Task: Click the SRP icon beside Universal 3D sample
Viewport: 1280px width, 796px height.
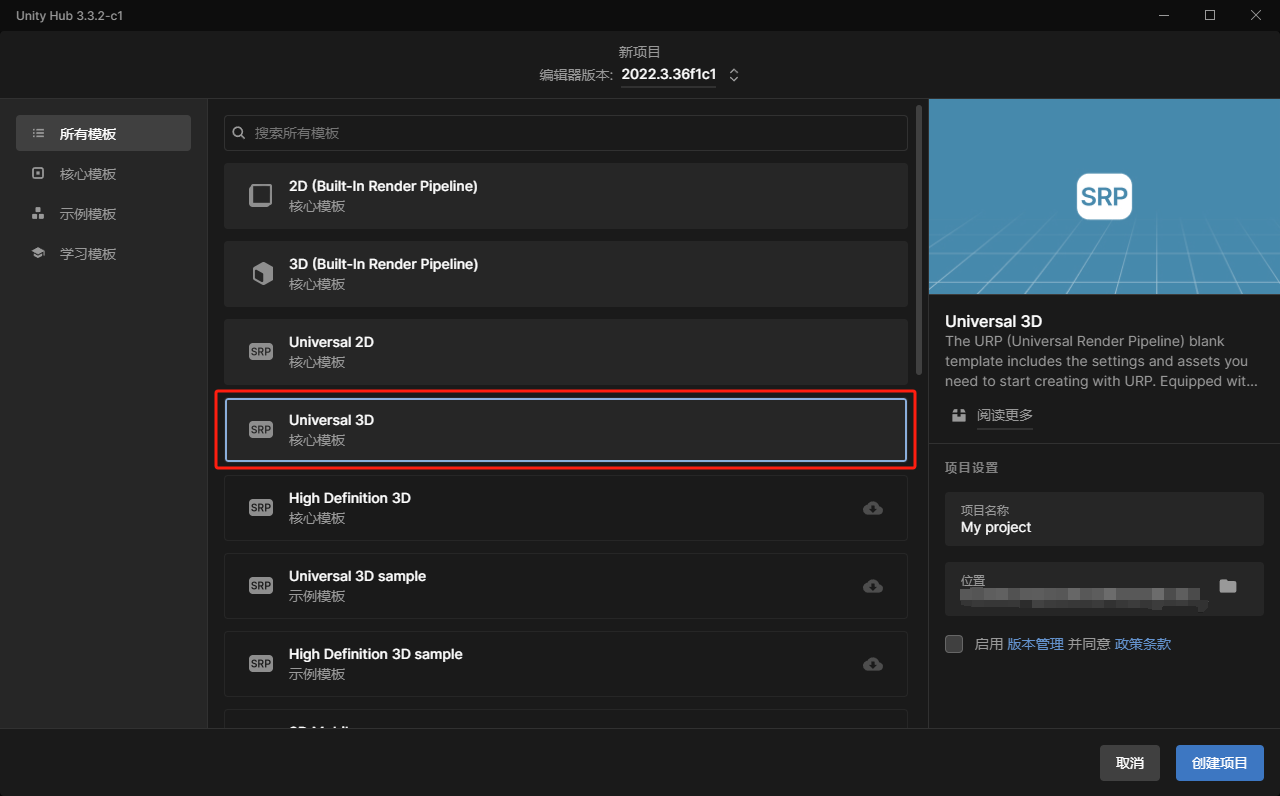Action: 261,585
